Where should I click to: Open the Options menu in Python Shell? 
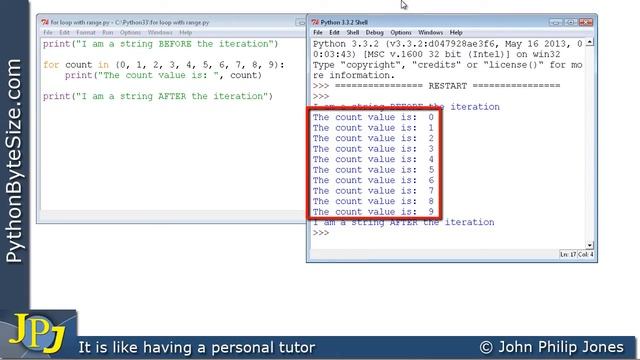[400, 32]
